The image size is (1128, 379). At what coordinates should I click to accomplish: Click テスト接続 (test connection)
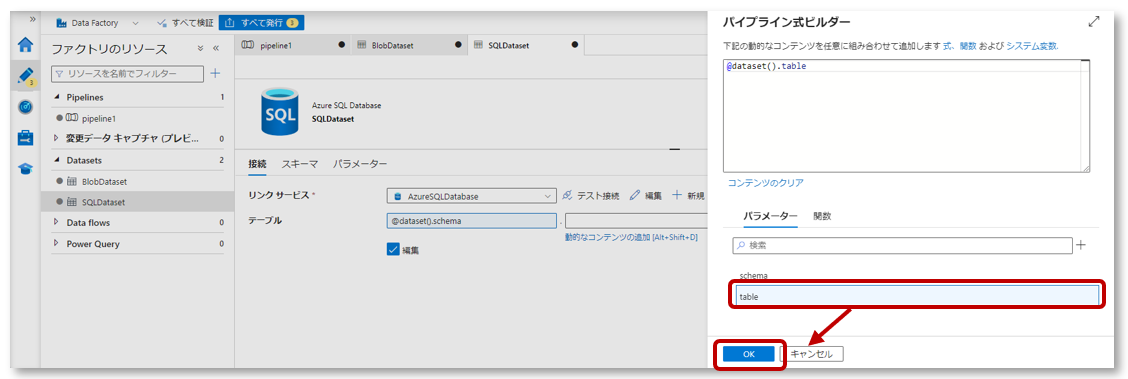click(590, 195)
